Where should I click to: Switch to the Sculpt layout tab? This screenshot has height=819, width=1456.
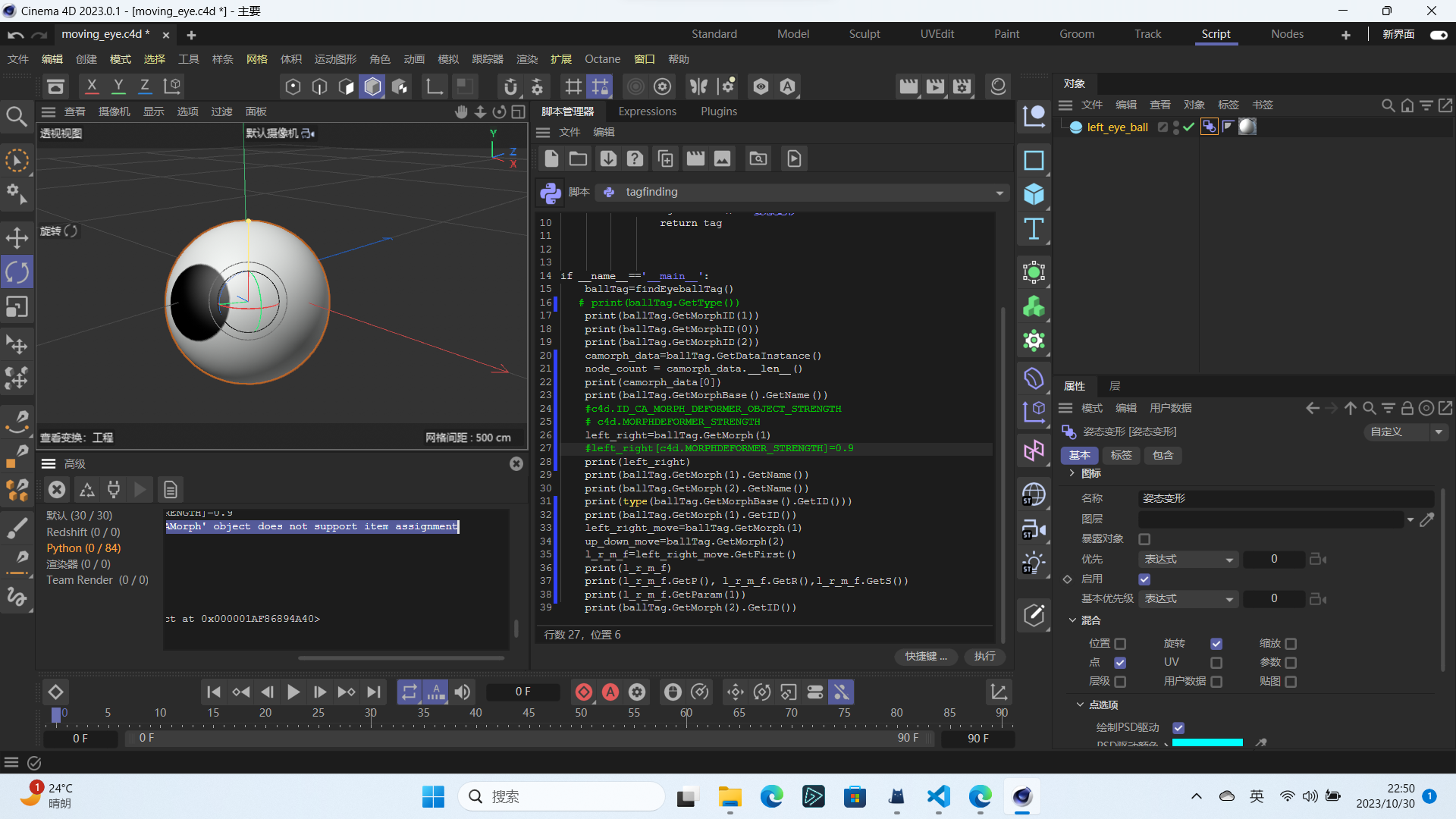pyautogui.click(x=864, y=34)
